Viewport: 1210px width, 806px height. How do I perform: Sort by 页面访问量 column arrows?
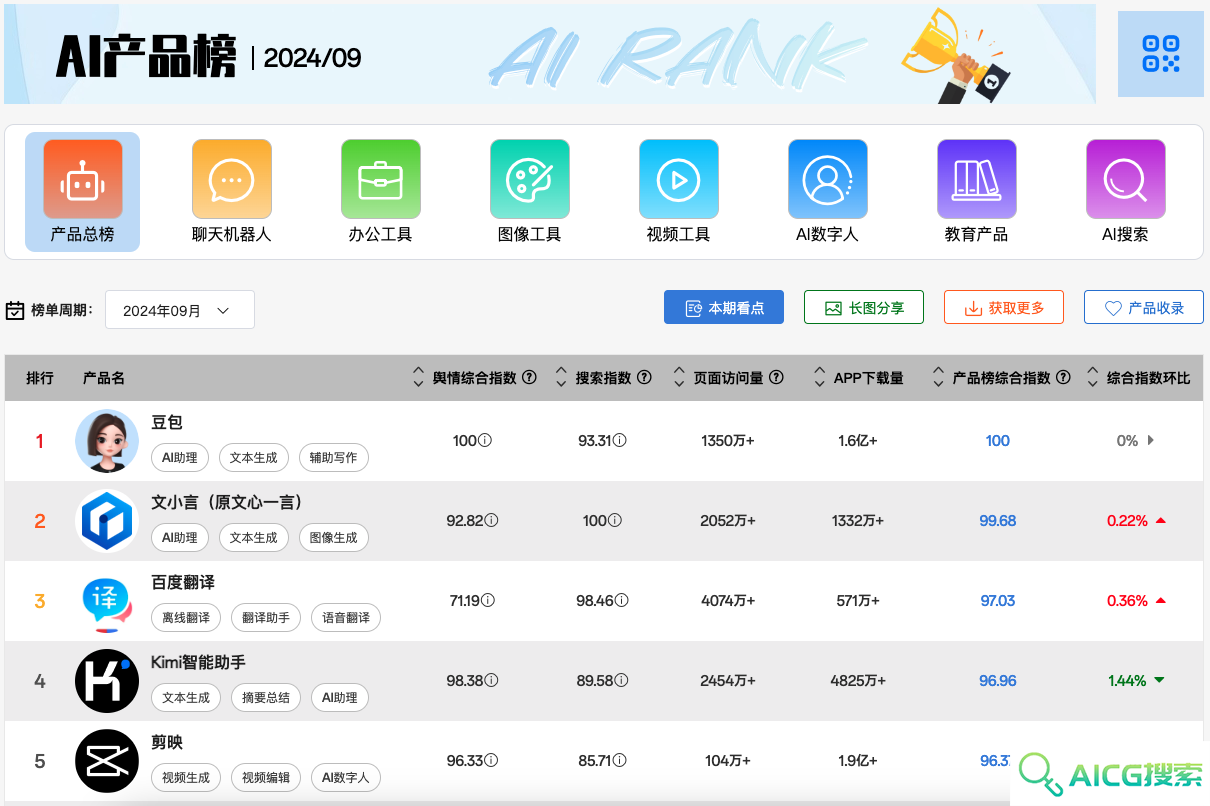click(x=680, y=378)
